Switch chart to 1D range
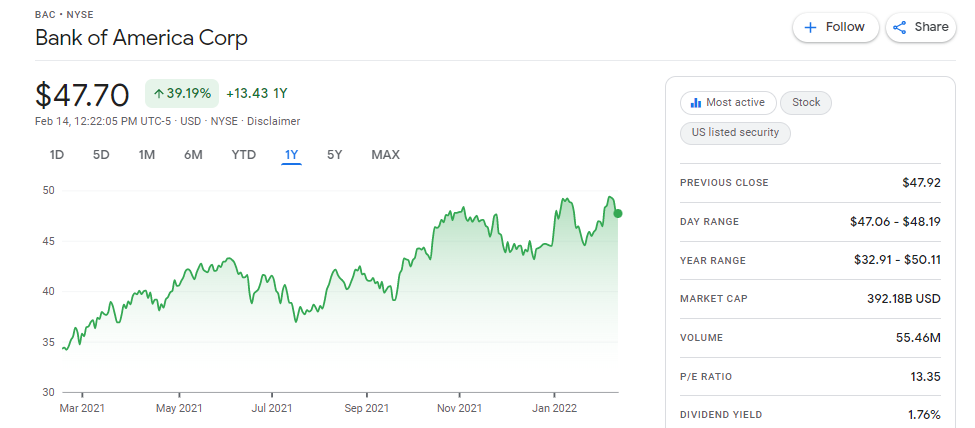The width and height of the screenshot is (975, 428). [57, 155]
